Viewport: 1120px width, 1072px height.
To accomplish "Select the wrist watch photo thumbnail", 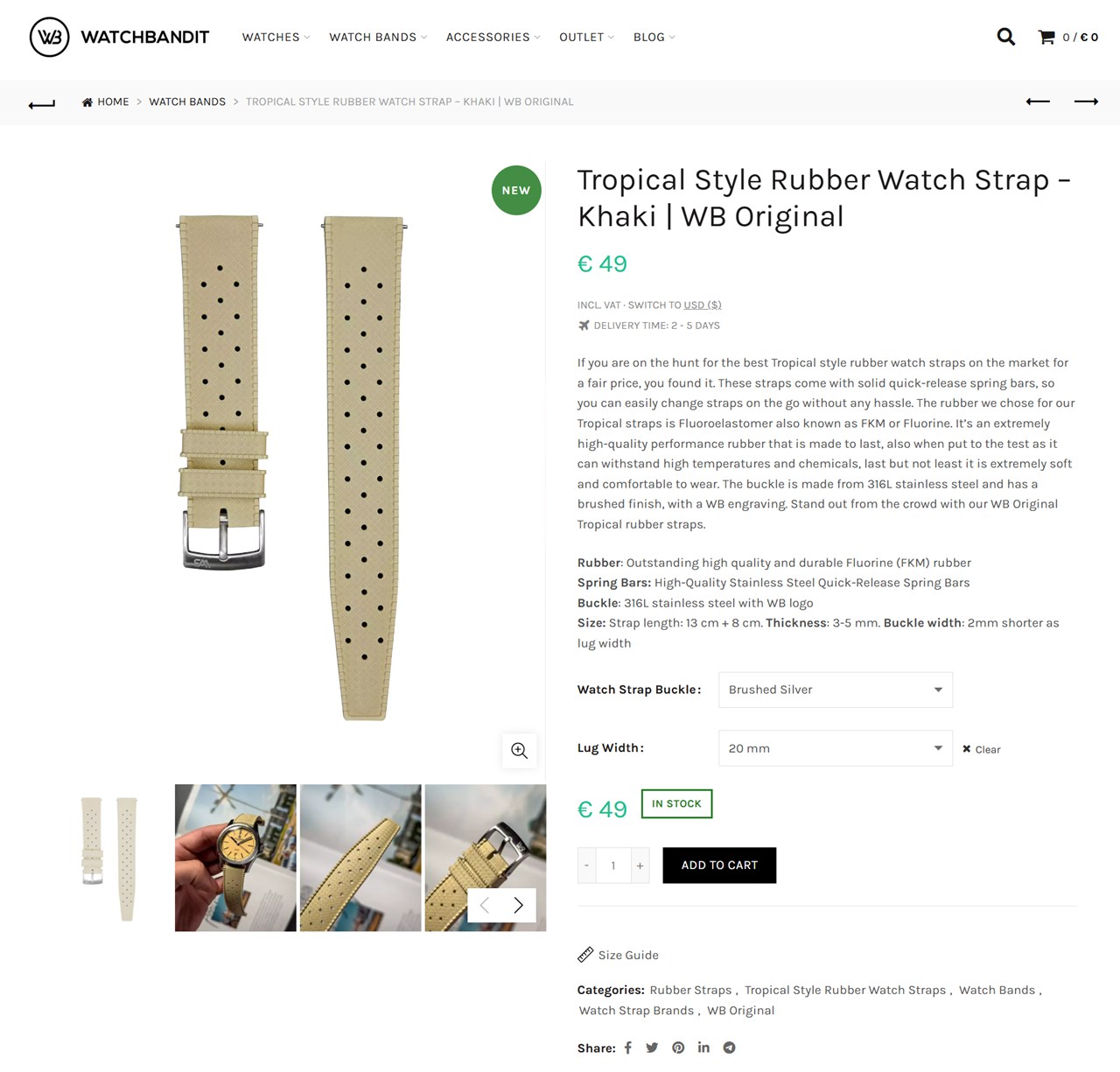I will pyautogui.click(x=235, y=858).
